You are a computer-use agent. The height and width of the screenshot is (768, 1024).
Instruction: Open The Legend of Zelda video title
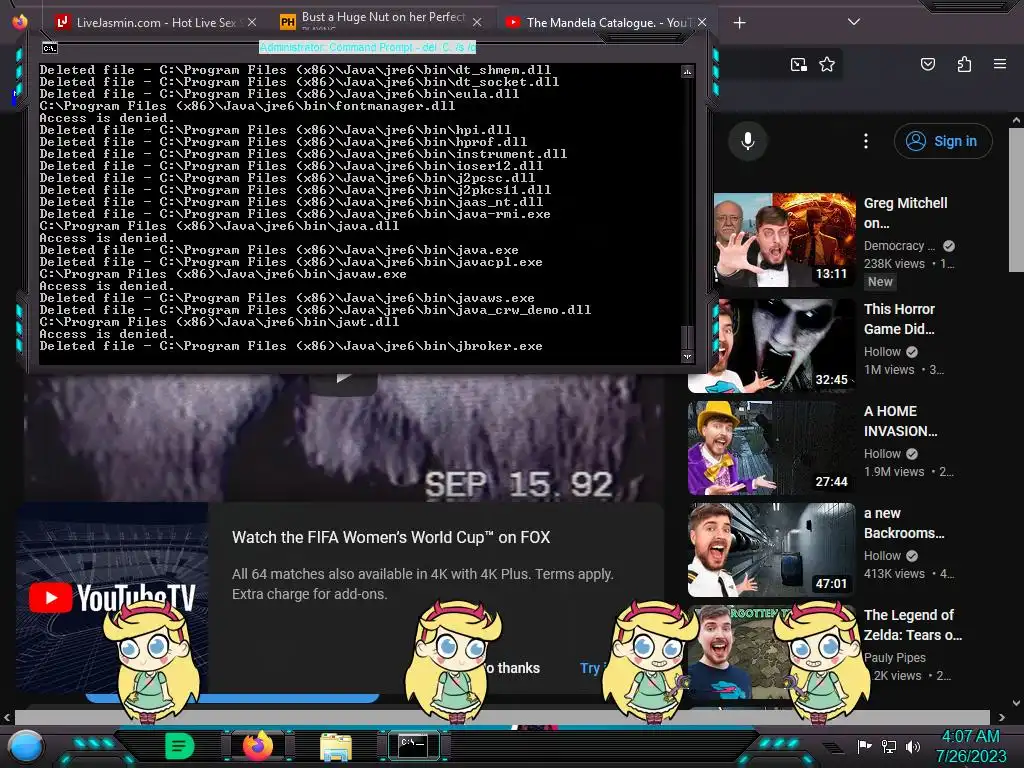913,625
